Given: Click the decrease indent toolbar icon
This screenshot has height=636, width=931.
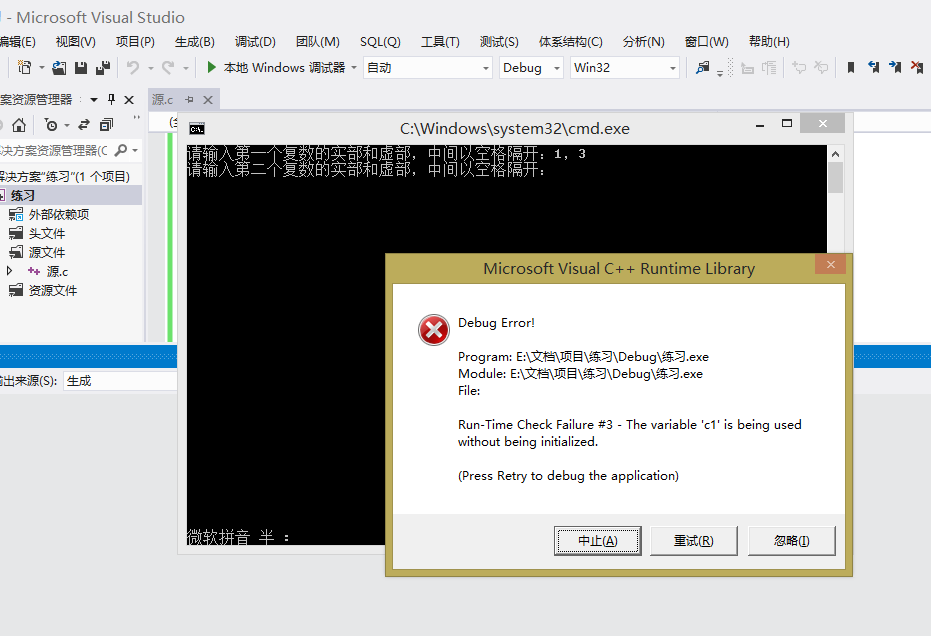Looking at the screenshot, I should (x=748, y=68).
